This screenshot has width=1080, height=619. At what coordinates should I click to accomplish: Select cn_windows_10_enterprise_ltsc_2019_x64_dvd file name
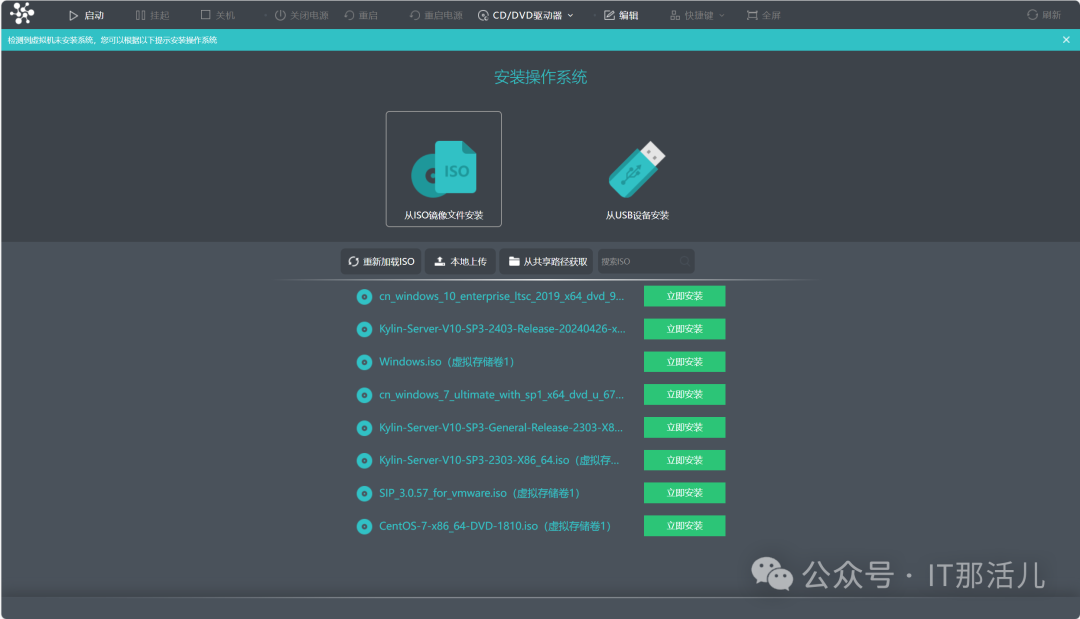[501, 296]
